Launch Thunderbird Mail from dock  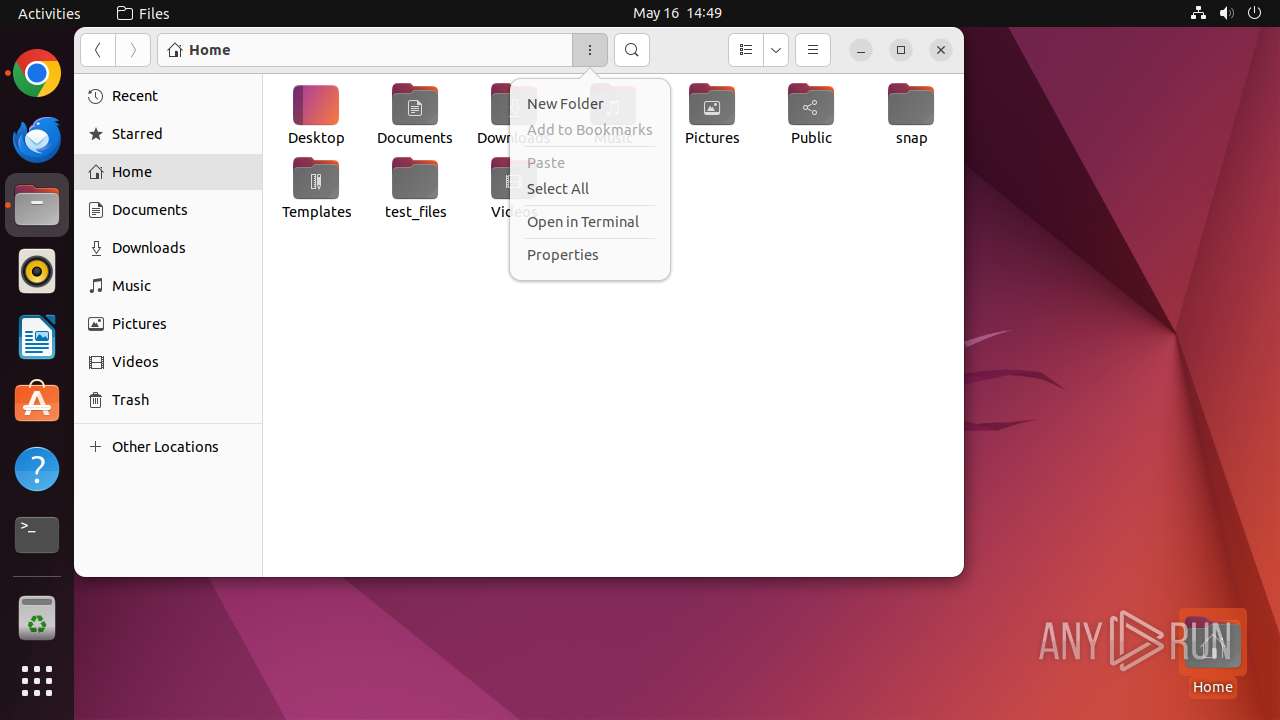pos(37,140)
